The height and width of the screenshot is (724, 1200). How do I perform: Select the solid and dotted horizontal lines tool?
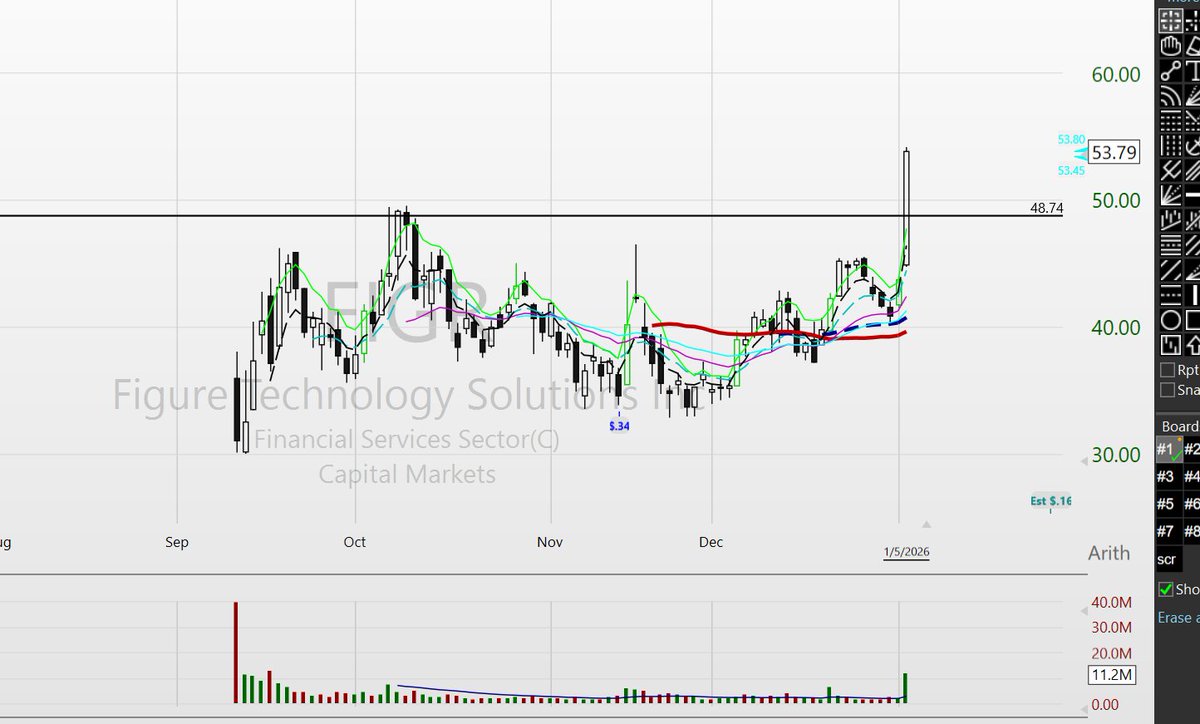tap(1170, 245)
